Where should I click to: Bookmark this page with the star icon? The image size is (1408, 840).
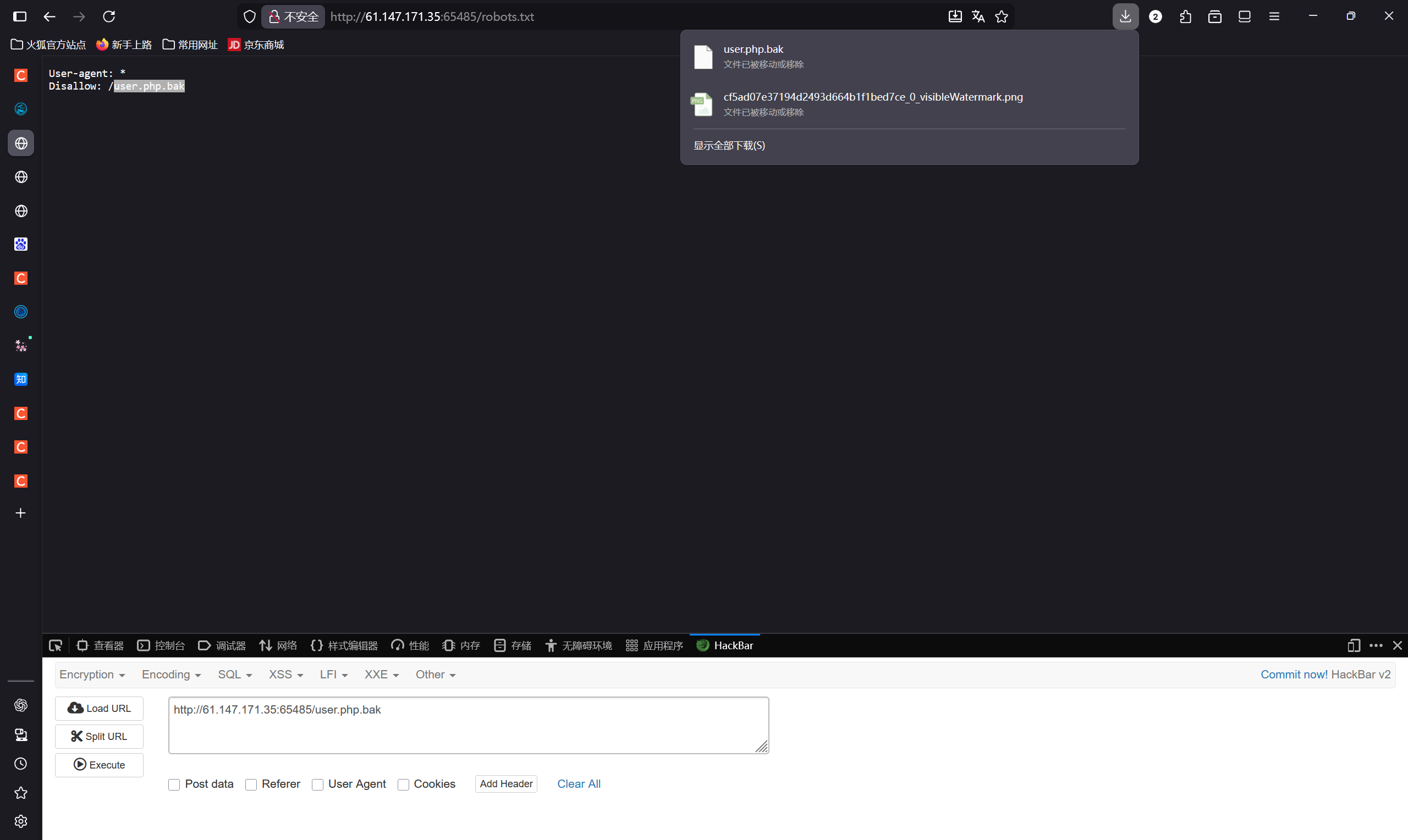[1002, 16]
